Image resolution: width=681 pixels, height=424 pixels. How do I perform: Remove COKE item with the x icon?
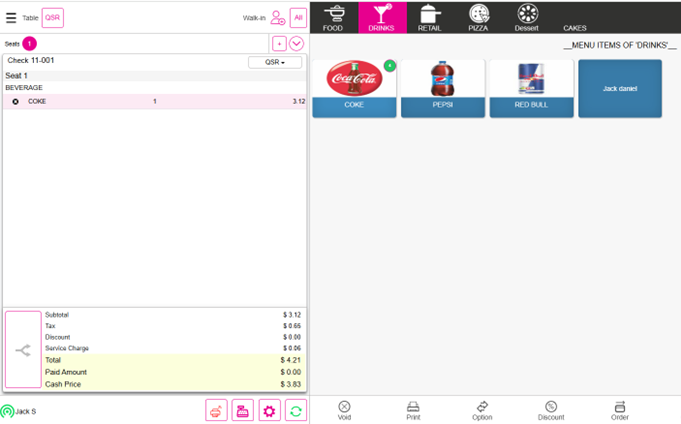(15, 101)
